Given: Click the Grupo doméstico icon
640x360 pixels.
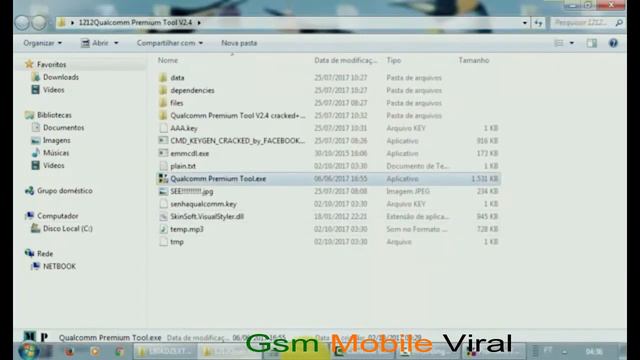Looking at the screenshot, I should 29,191.
